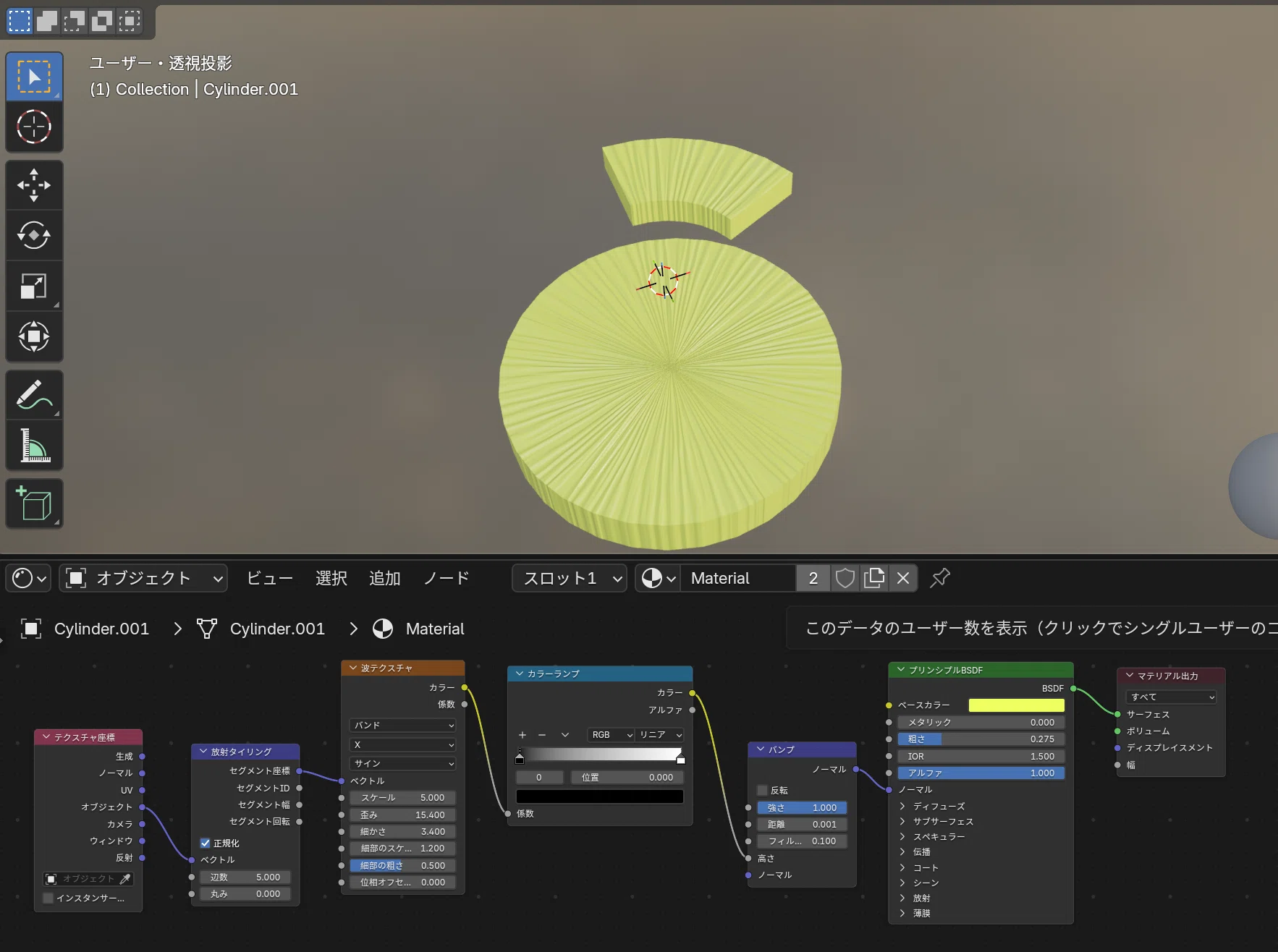Add a color stop with plus button
The width and height of the screenshot is (1278, 952).
(x=522, y=735)
